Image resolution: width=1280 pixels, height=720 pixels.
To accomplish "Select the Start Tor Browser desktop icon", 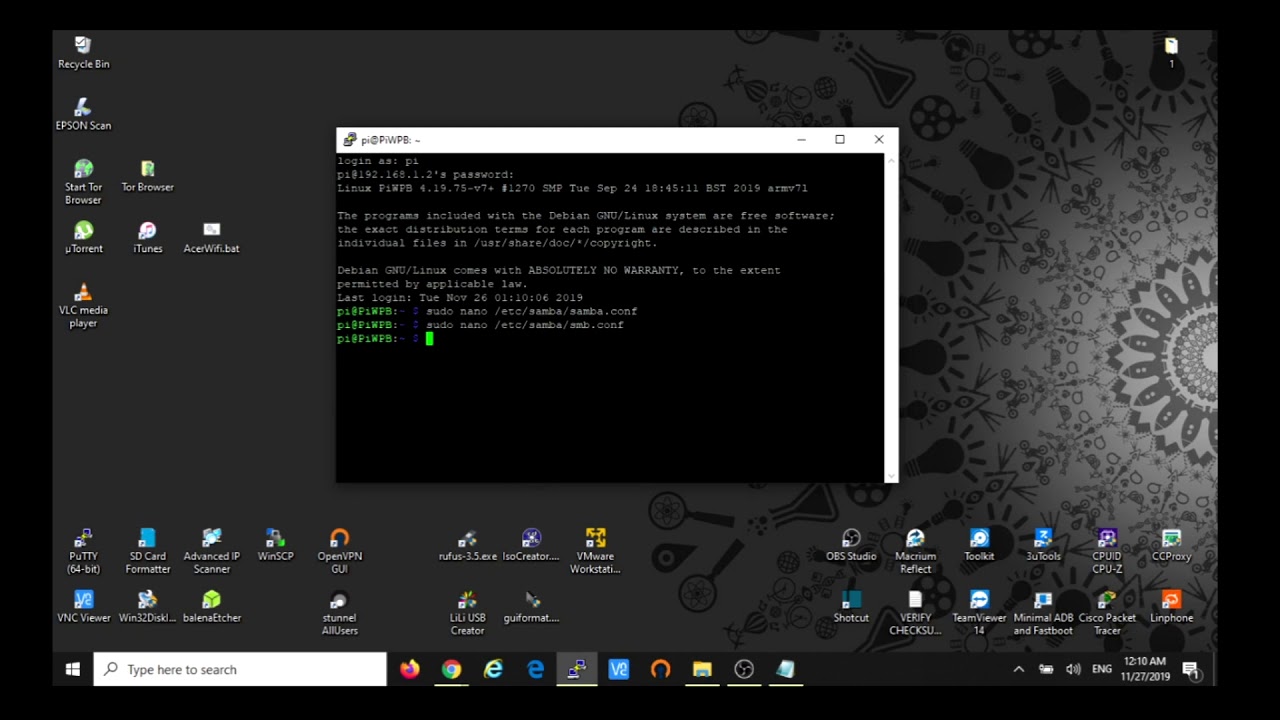I will click(83, 182).
